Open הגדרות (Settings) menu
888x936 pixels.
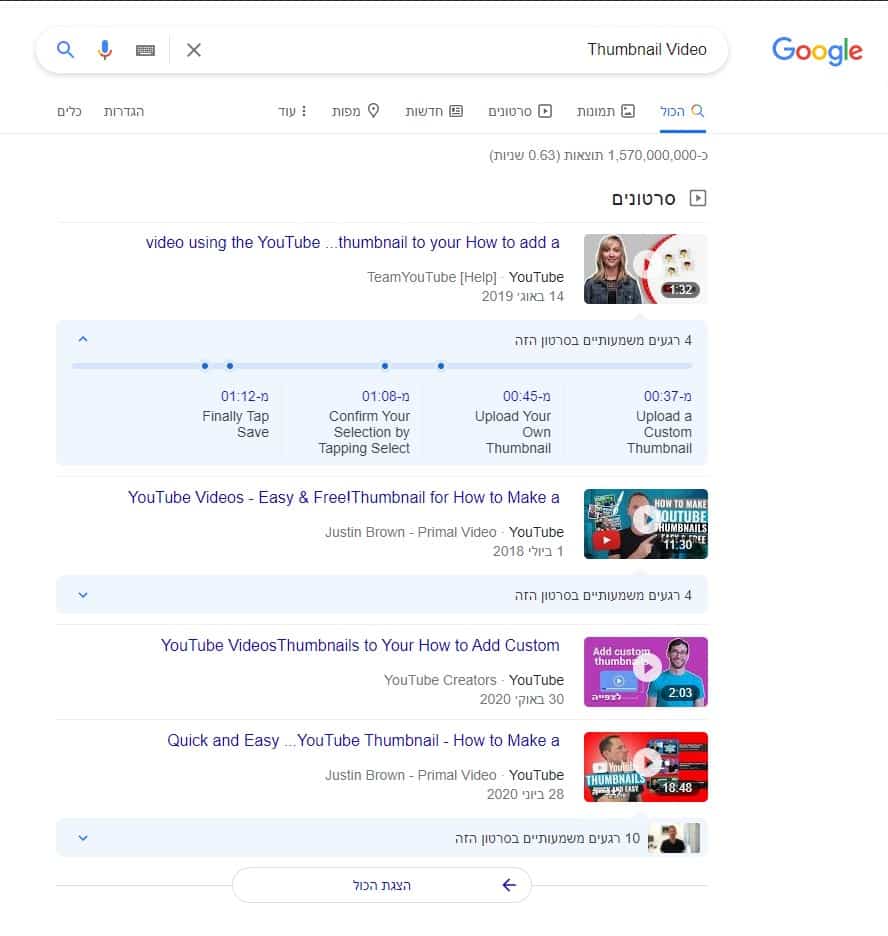point(124,112)
